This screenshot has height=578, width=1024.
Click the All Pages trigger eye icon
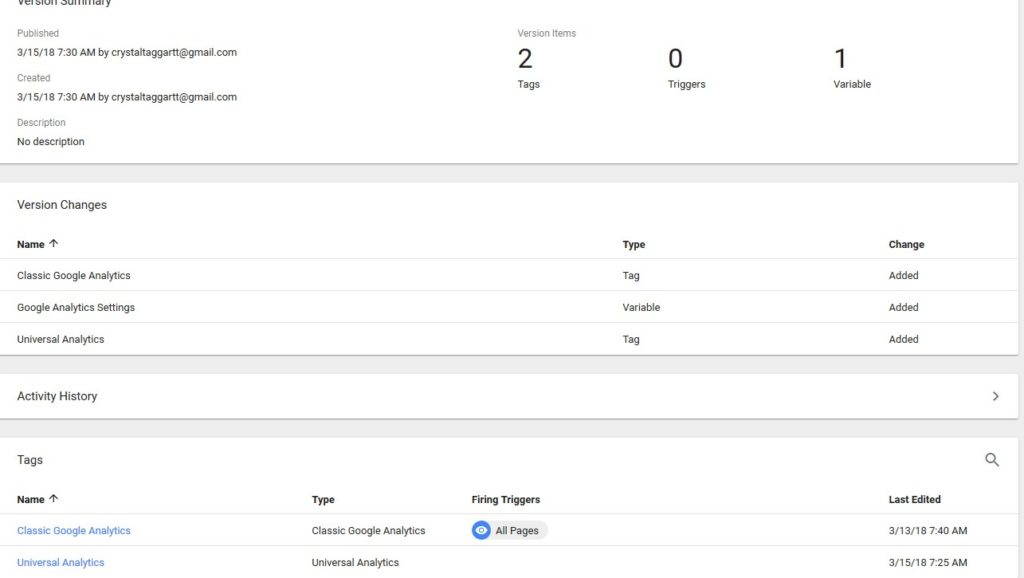(x=481, y=530)
